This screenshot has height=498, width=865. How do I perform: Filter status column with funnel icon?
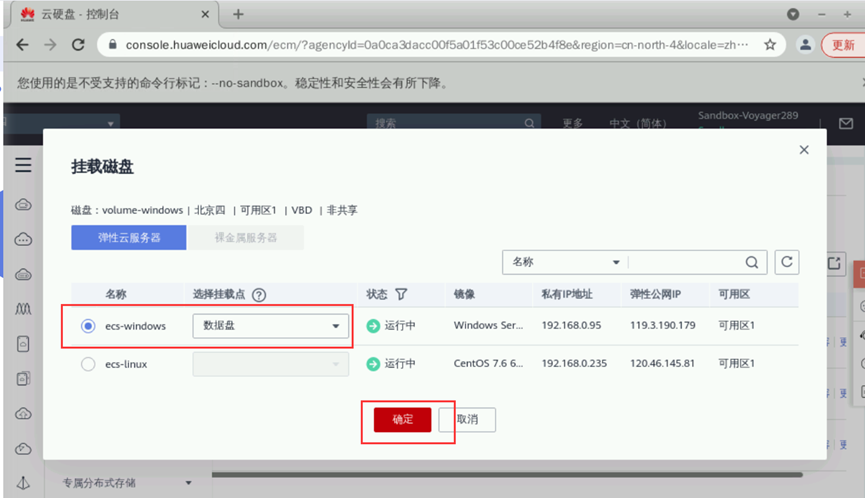[x=401, y=294]
